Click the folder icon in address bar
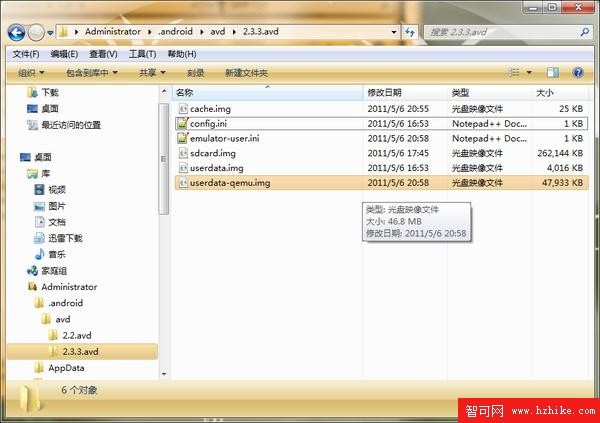The width and height of the screenshot is (600, 423). coord(64,32)
